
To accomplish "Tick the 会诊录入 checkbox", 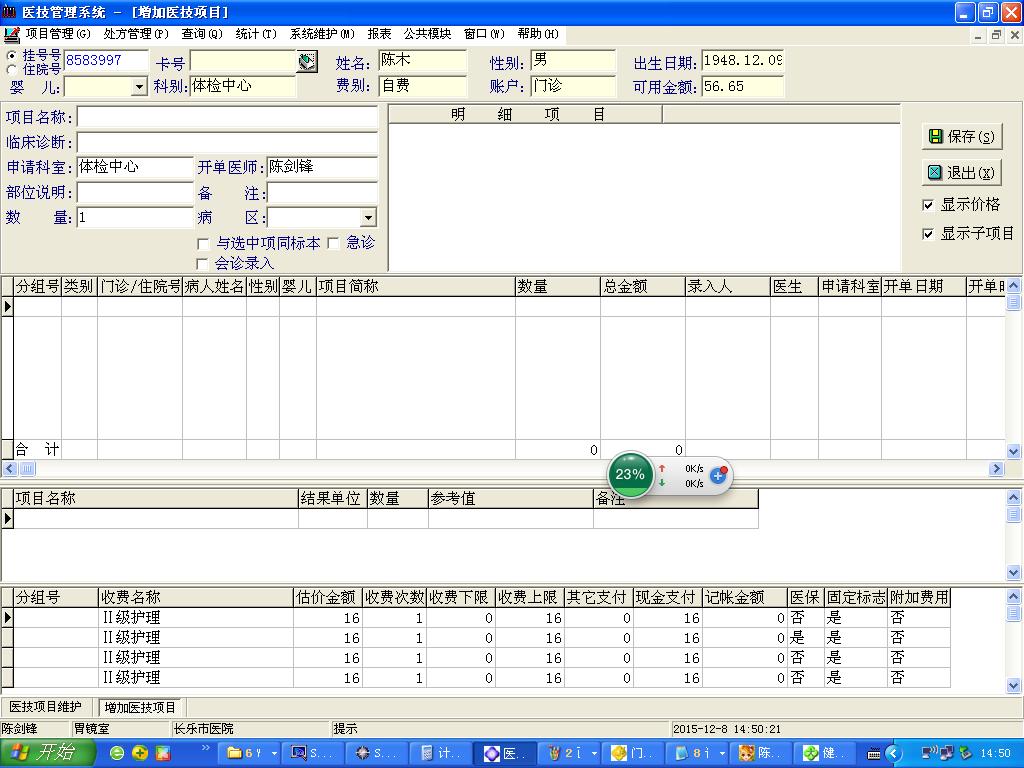I will point(203,264).
